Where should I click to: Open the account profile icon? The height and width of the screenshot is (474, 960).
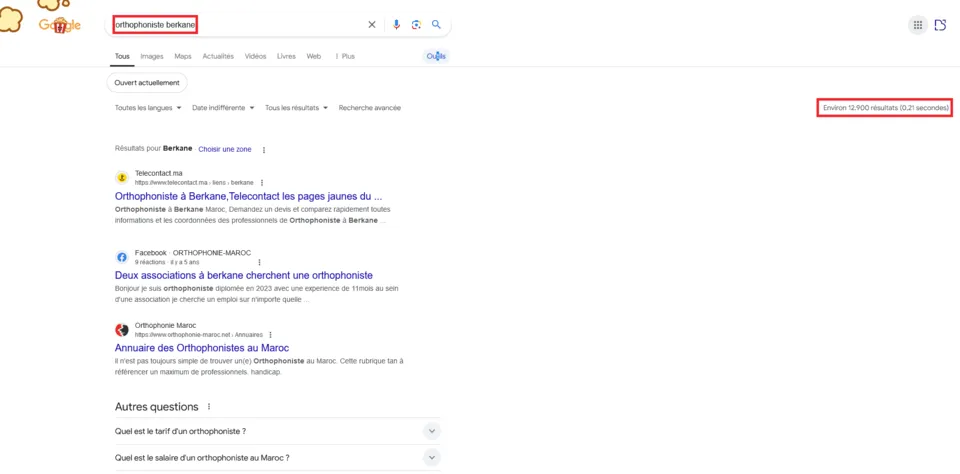pyautogui.click(x=940, y=25)
